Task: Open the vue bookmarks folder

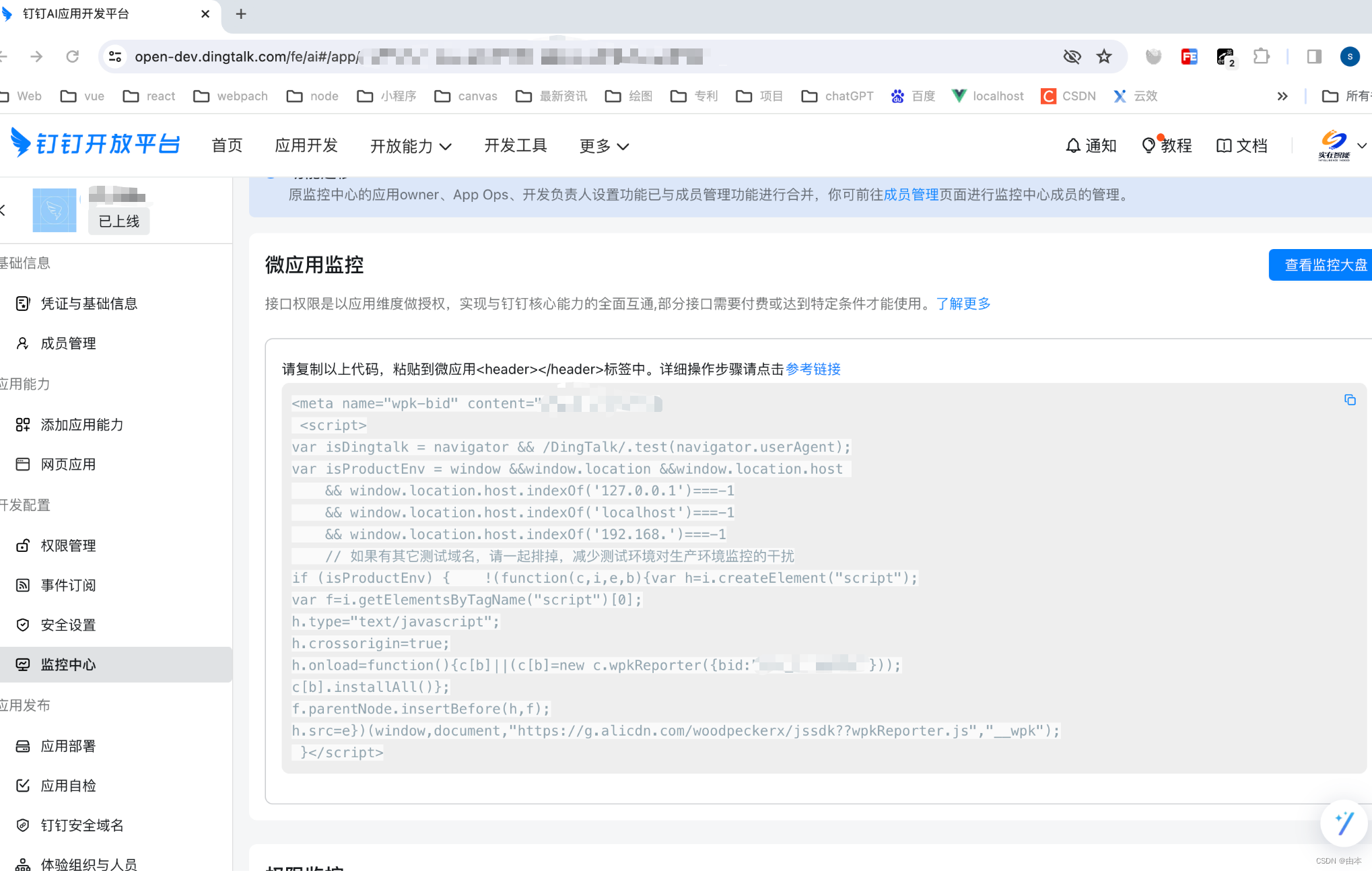Action: tap(83, 96)
